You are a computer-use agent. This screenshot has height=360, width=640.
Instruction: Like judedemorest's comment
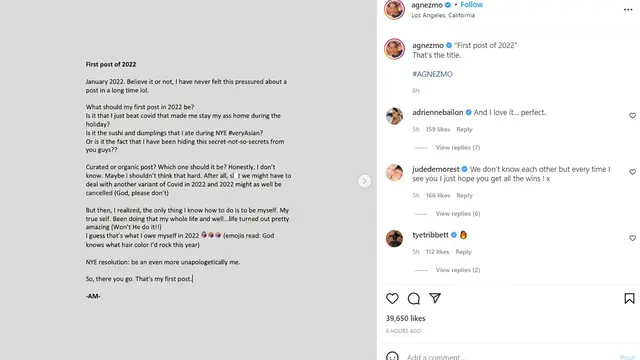point(632,172)
